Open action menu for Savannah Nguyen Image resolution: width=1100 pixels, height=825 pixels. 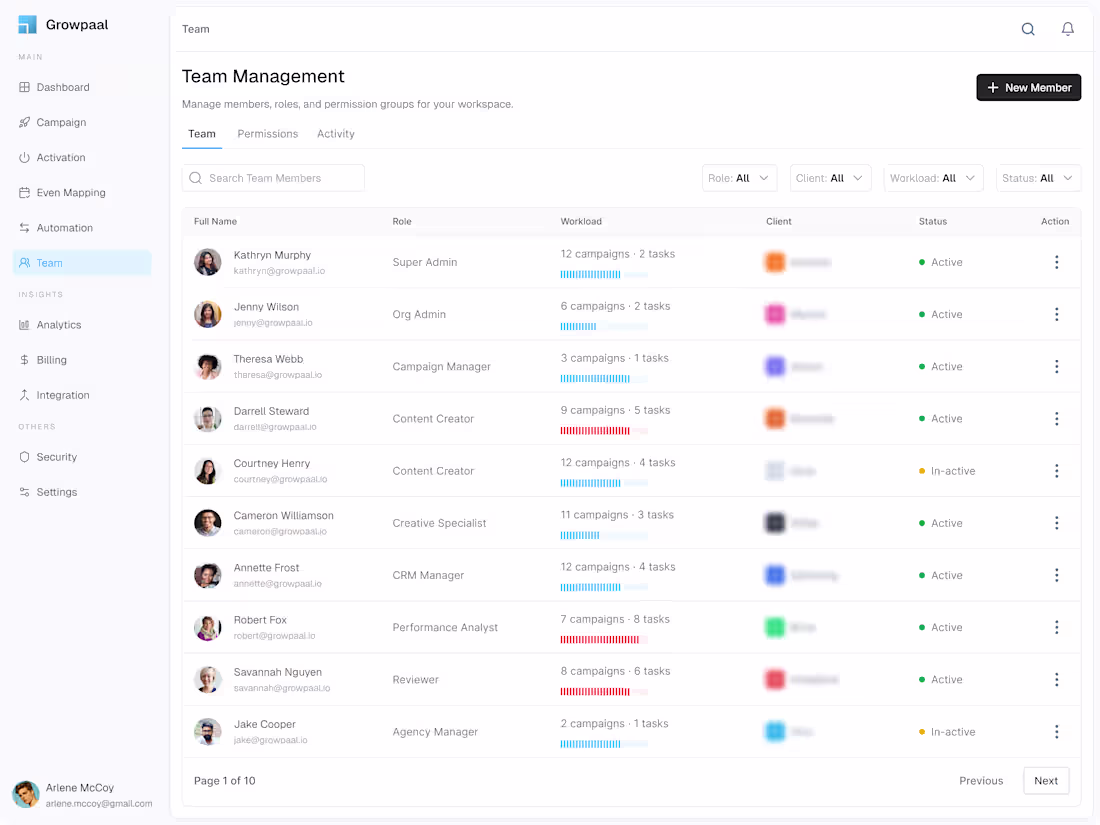point(1057,679)
